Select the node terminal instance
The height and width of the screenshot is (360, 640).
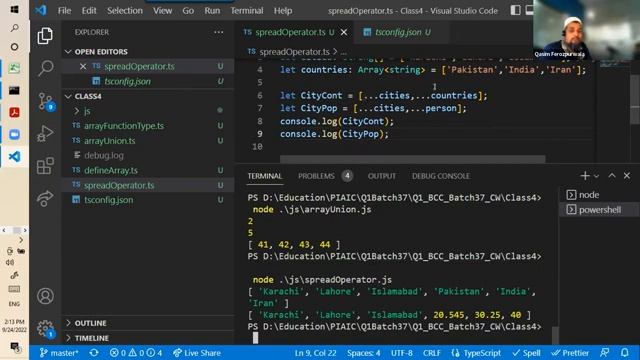tap(599, 195)
